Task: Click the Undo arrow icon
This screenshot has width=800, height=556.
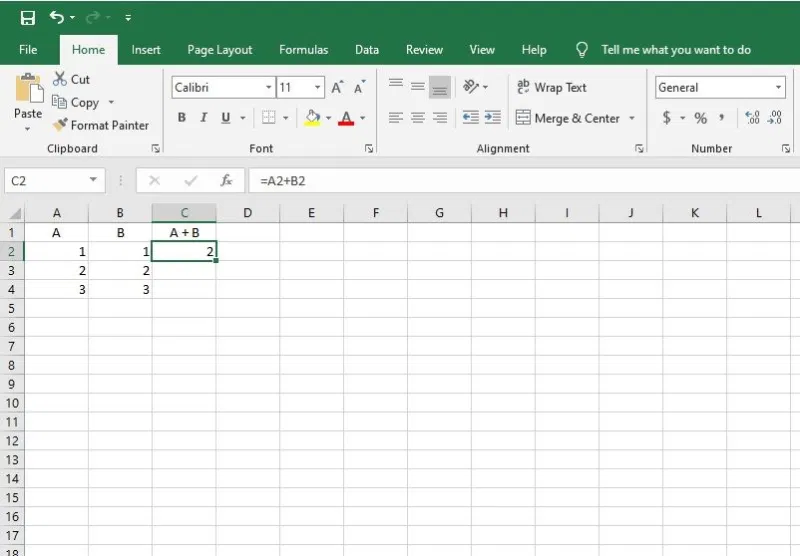Action: click(x=57, y=17)
